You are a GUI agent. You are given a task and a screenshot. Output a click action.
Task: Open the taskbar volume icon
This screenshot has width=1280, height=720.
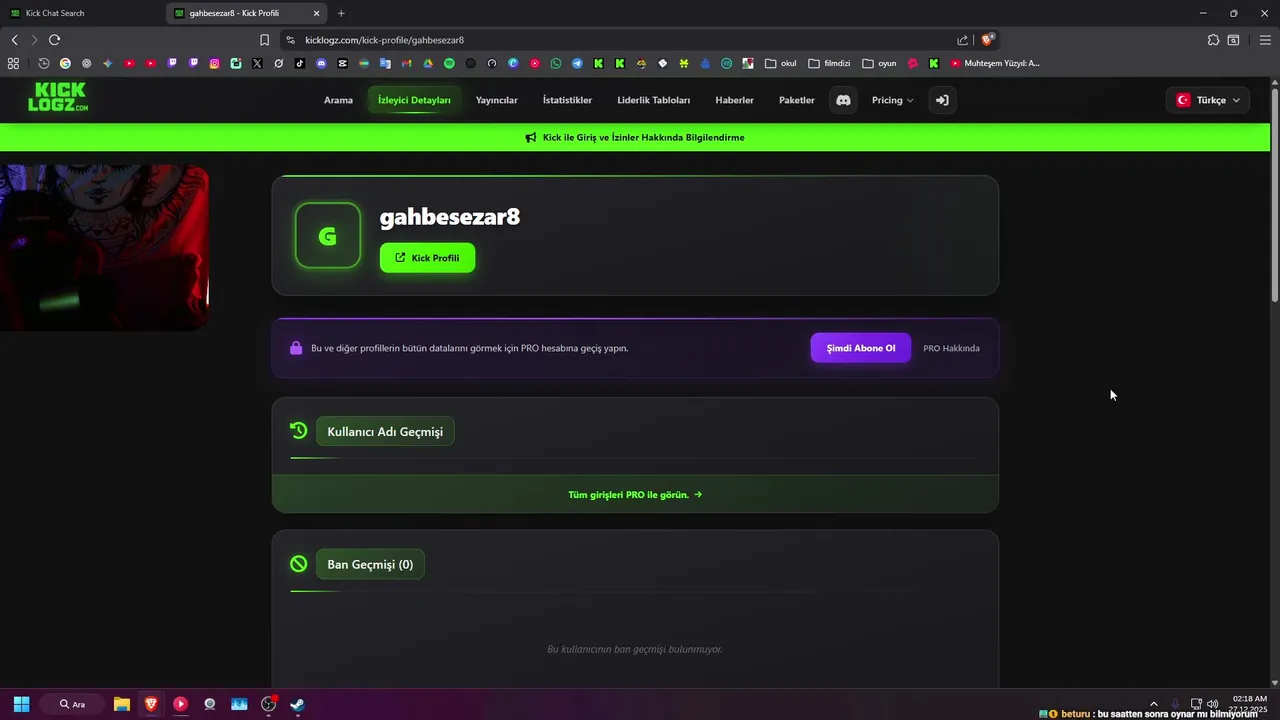click(x=1213, y=704)
